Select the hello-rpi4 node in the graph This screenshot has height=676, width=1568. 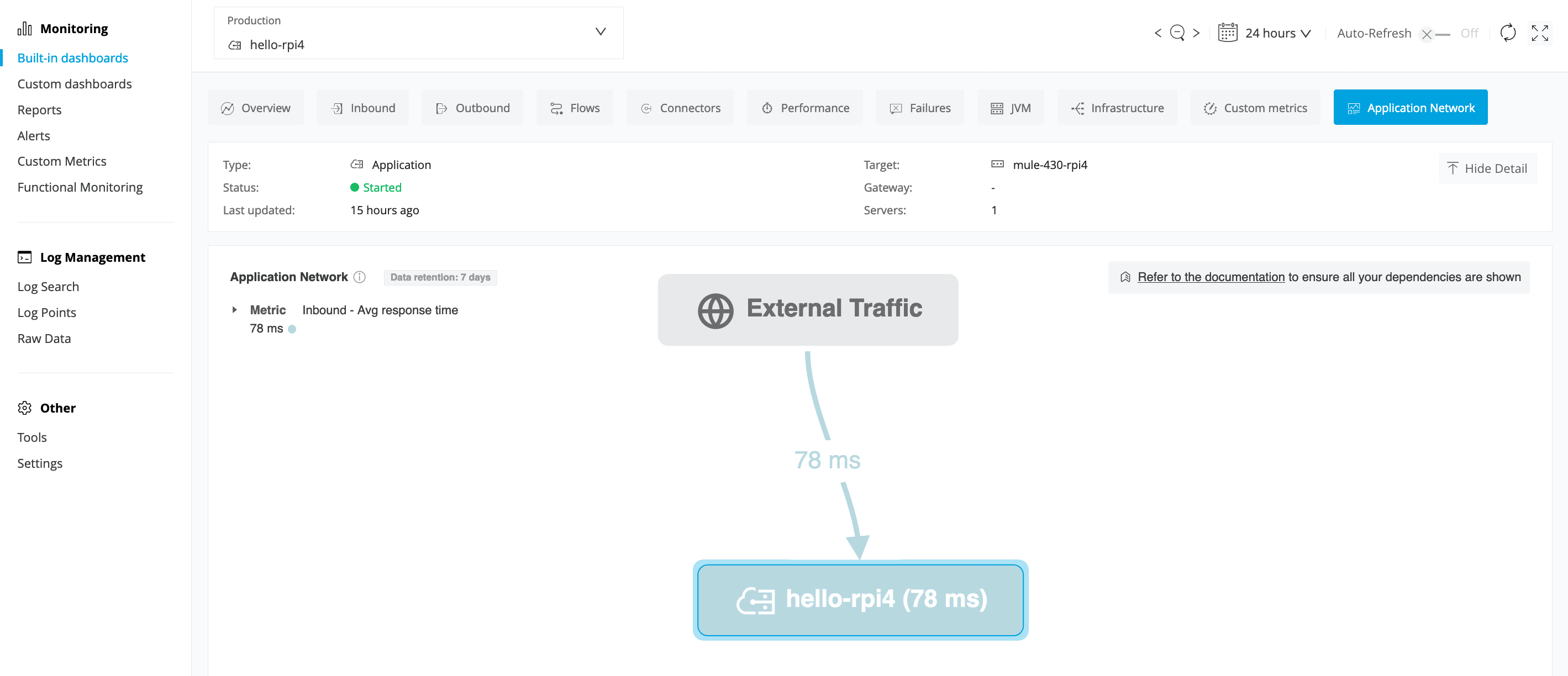(860, 599)
